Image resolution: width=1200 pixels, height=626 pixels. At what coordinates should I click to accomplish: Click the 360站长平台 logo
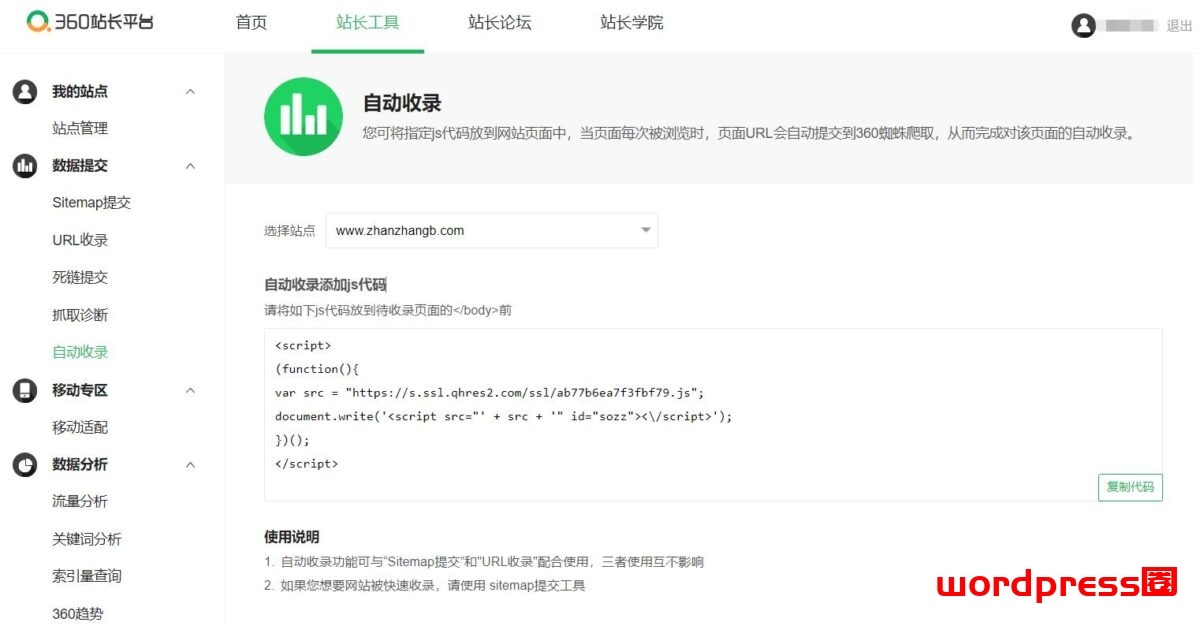pyautogui.click(x=91, y=22)
